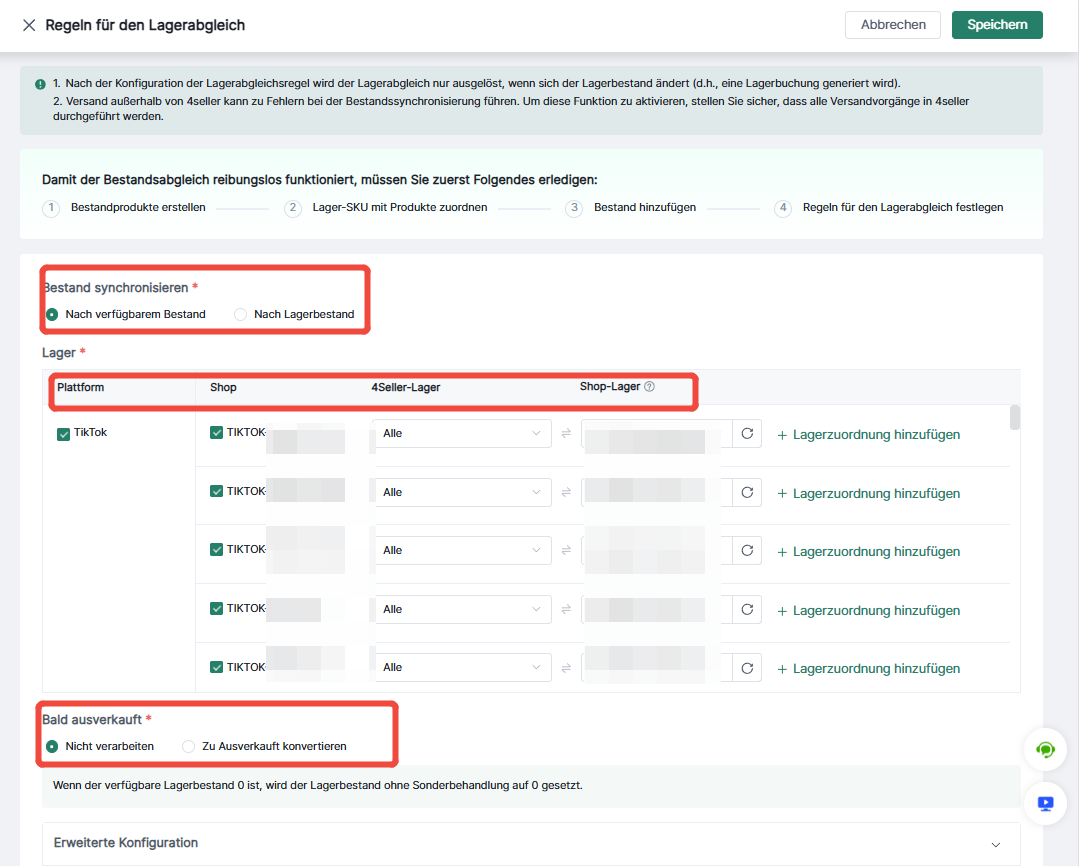
Task: Open the green customer support chat icon
Action: tap(1045, 750)
